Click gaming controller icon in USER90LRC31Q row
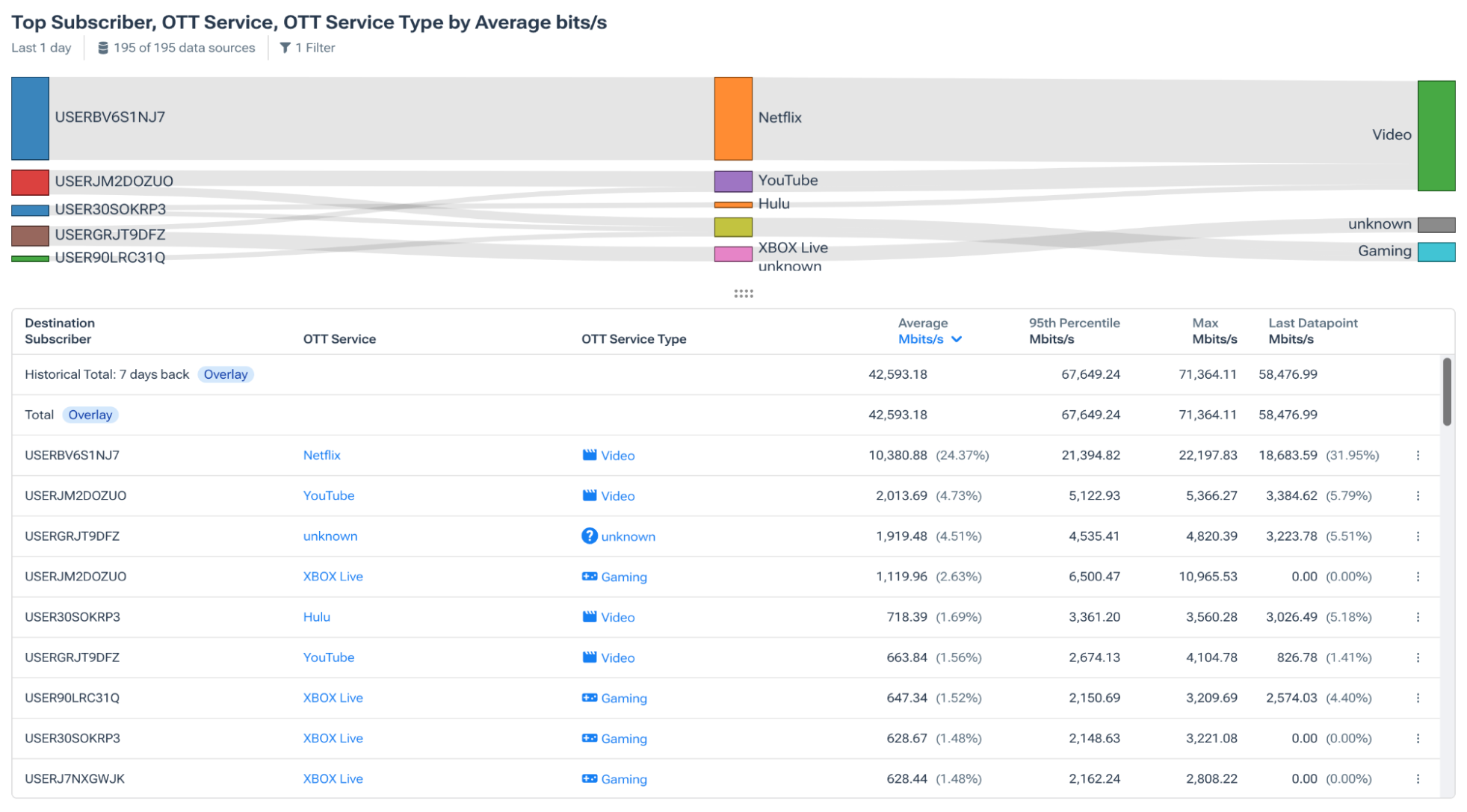Screen dimensions: 1467x812 click(589, 698)
